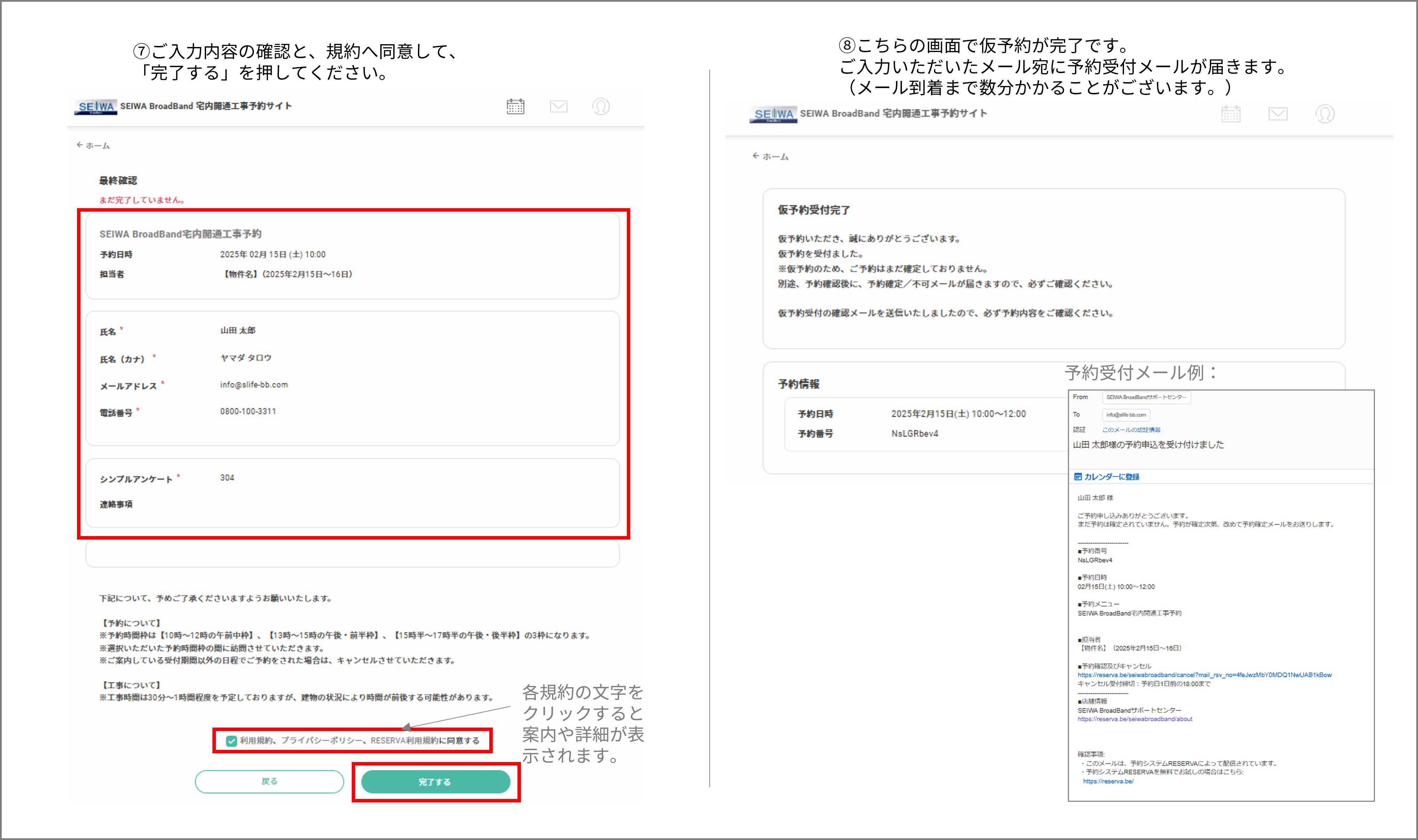Click SEIWA logo in right screen header
The image size is (1418, 840).
[x=773, y=114]
